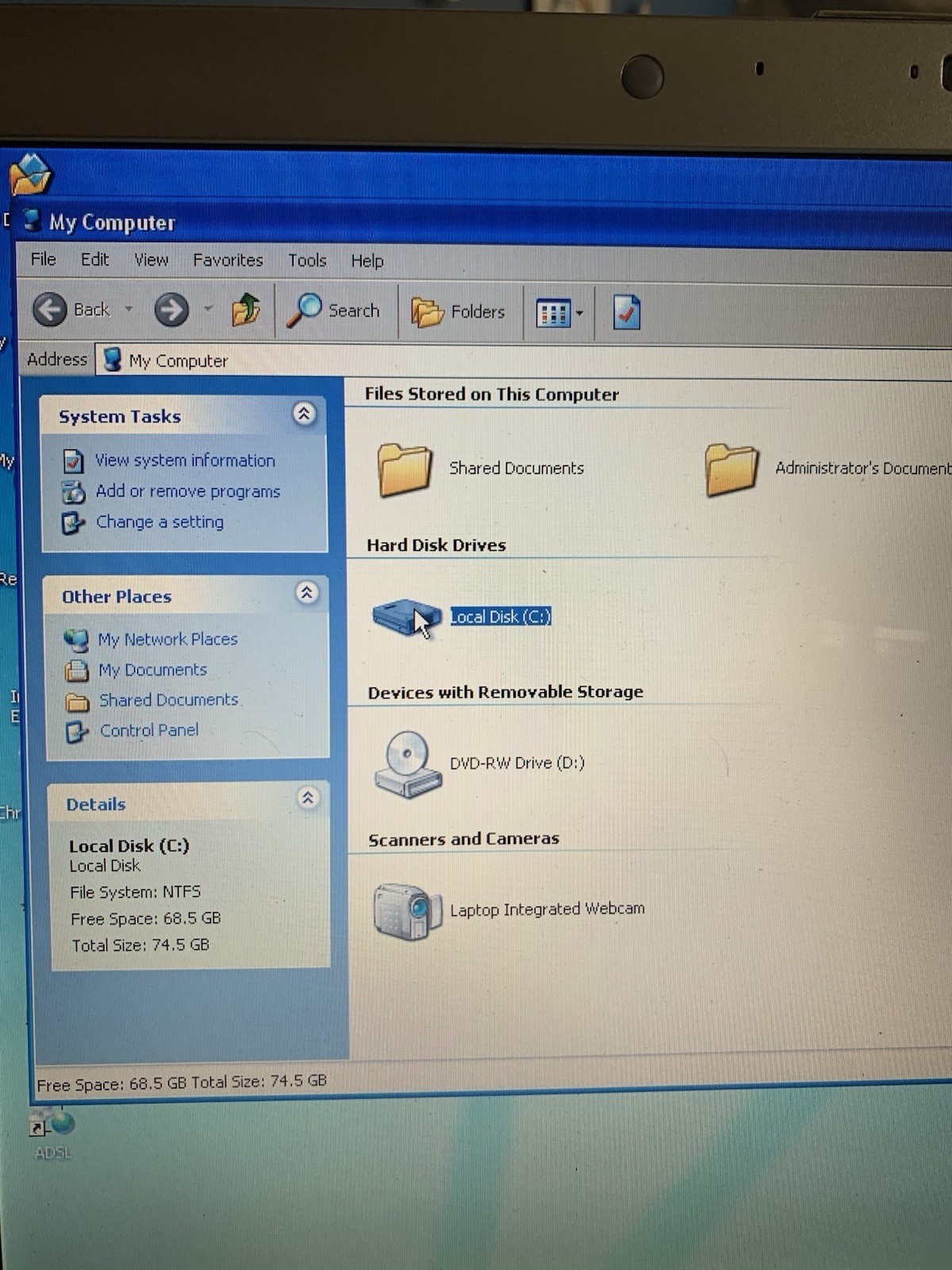Click the Shared Documents label in main pane
Image resolution: width=952 pixels, height=1270 pixels.
tap(516, 468)
